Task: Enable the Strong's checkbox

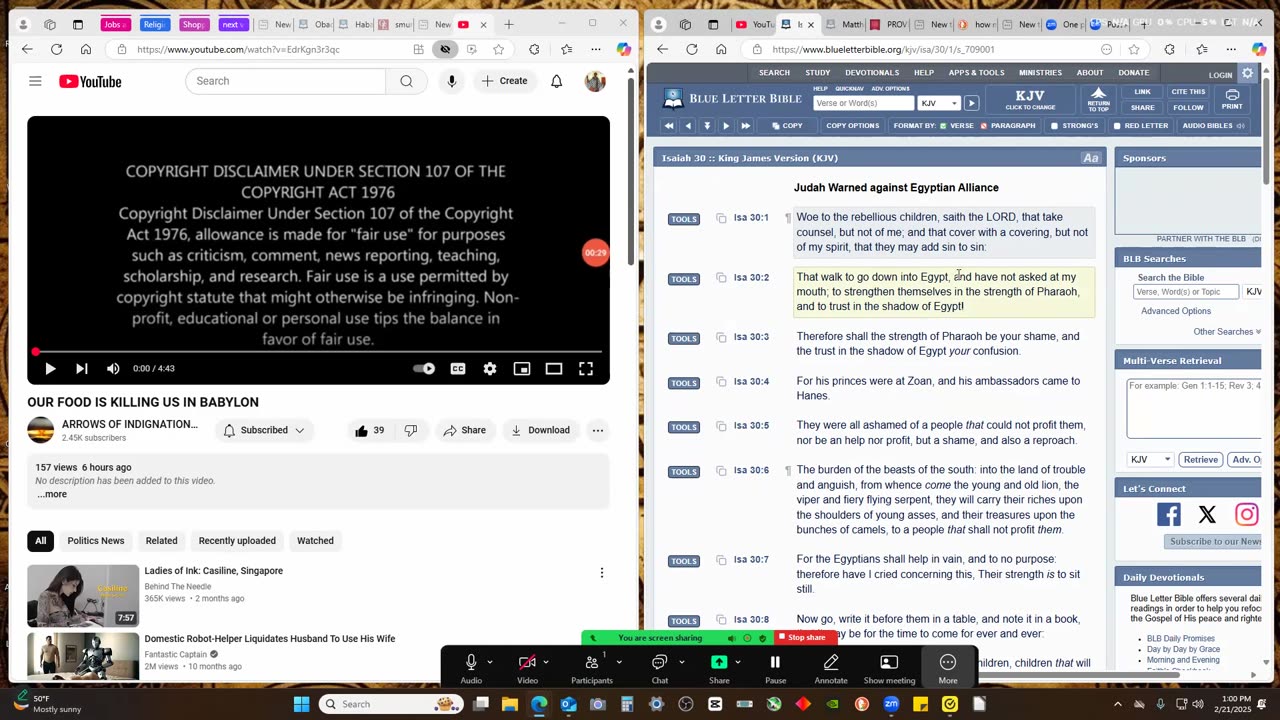Action: click(x=1054, y=126)
